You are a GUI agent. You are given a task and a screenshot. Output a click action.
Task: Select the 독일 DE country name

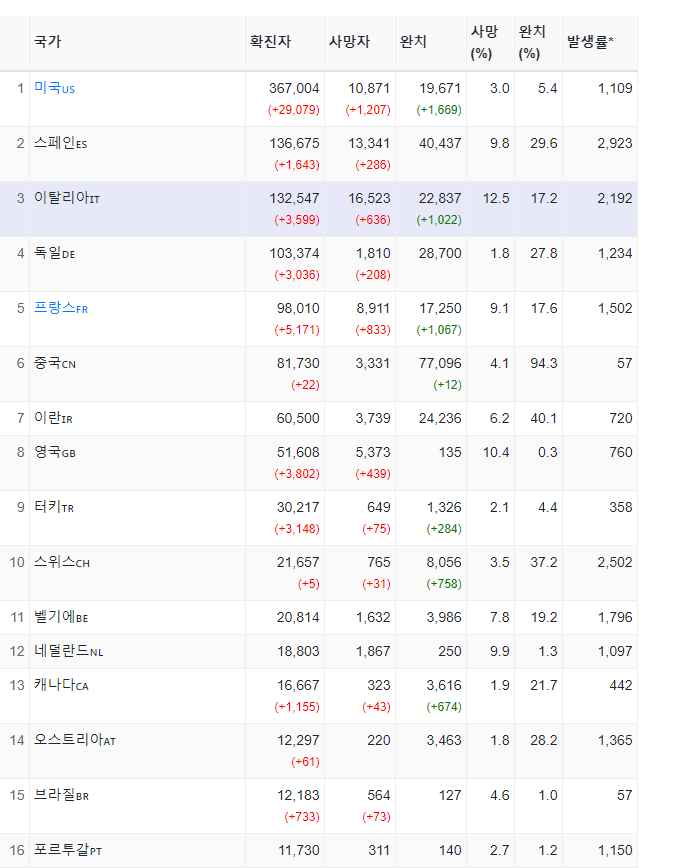[x=54, y=254]
